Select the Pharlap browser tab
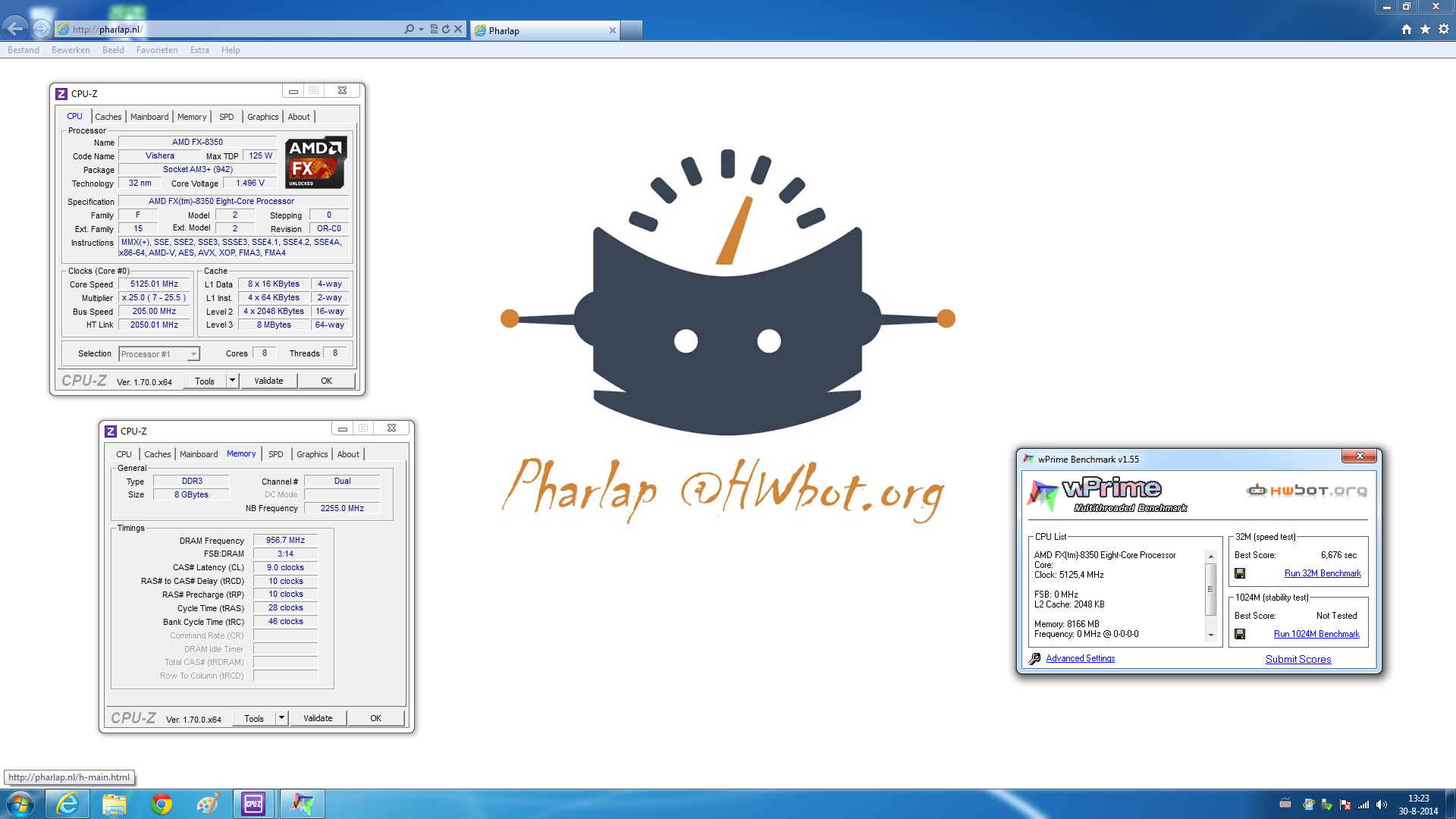The image size is (1456, 819). [x=544, y=30]
